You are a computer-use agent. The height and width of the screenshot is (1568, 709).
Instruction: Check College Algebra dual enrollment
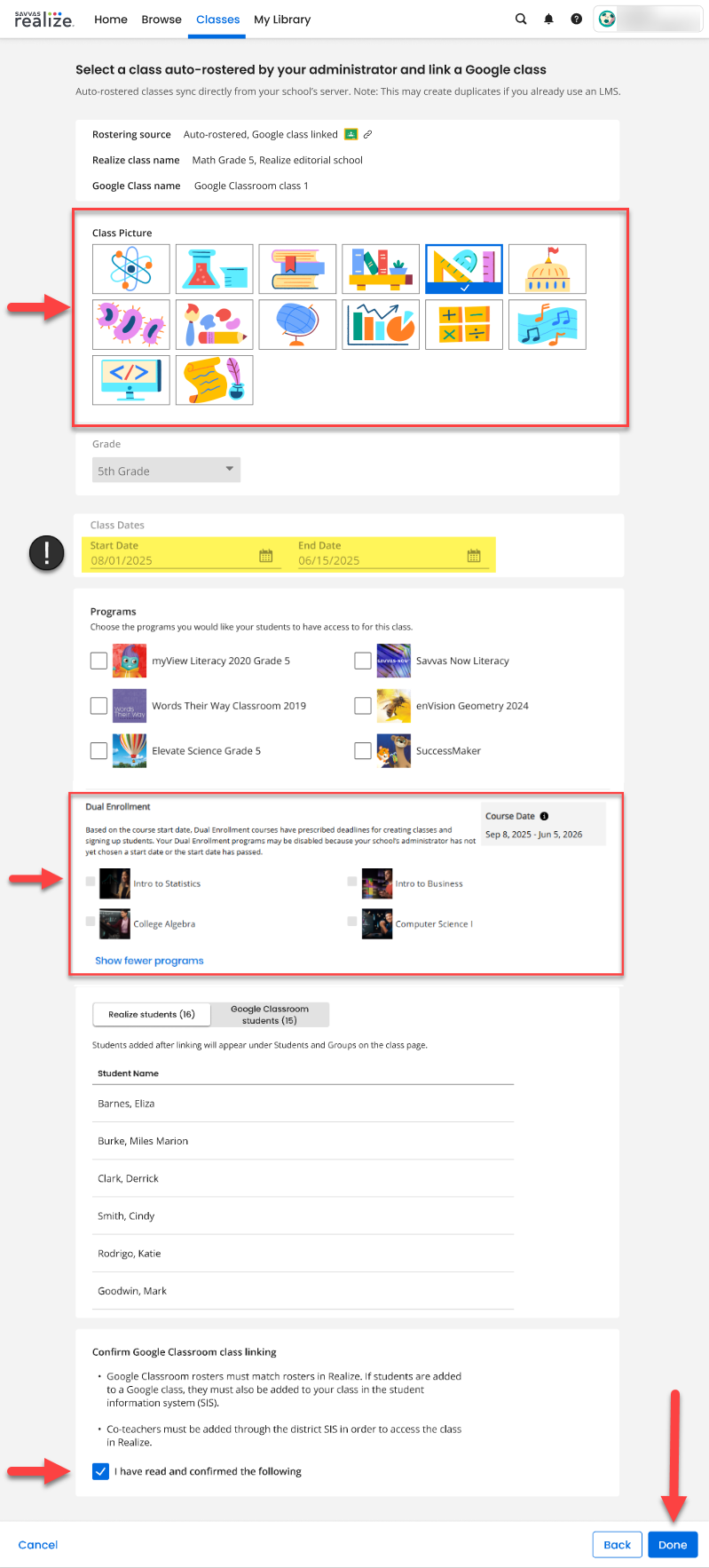click(91, 922)
